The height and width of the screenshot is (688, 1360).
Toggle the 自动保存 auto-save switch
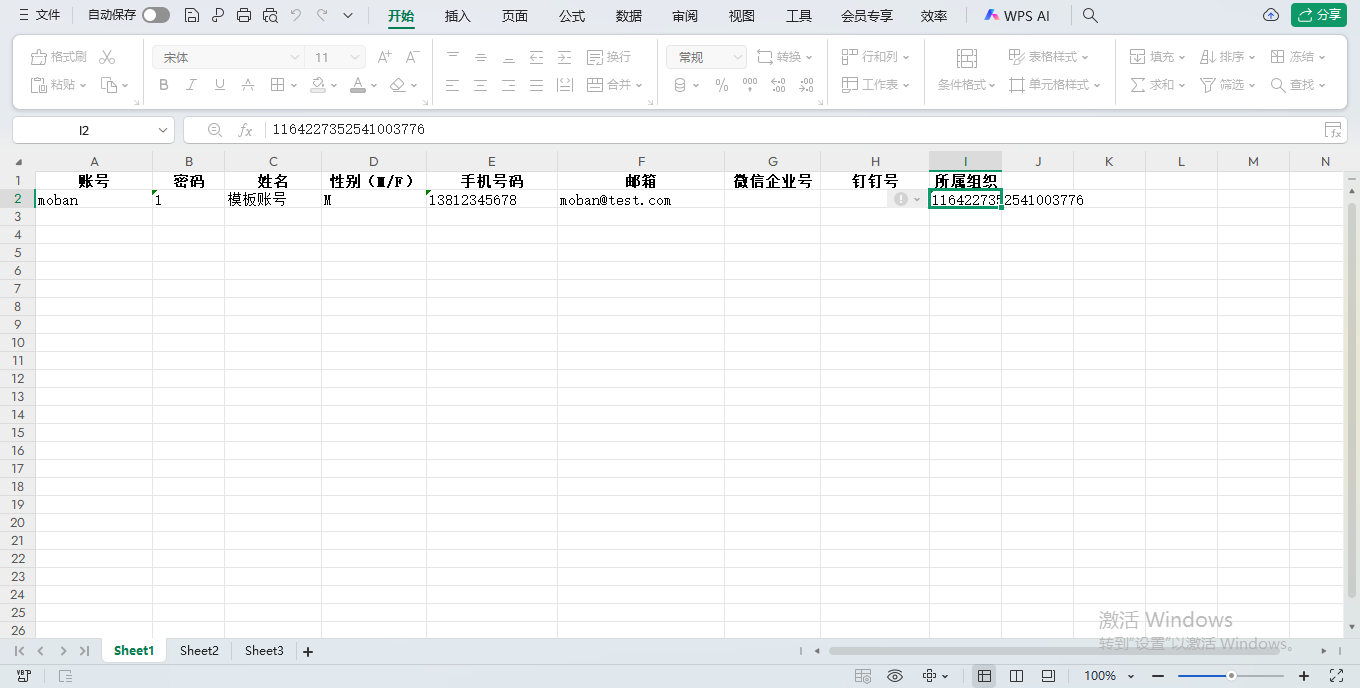[155, 15]
